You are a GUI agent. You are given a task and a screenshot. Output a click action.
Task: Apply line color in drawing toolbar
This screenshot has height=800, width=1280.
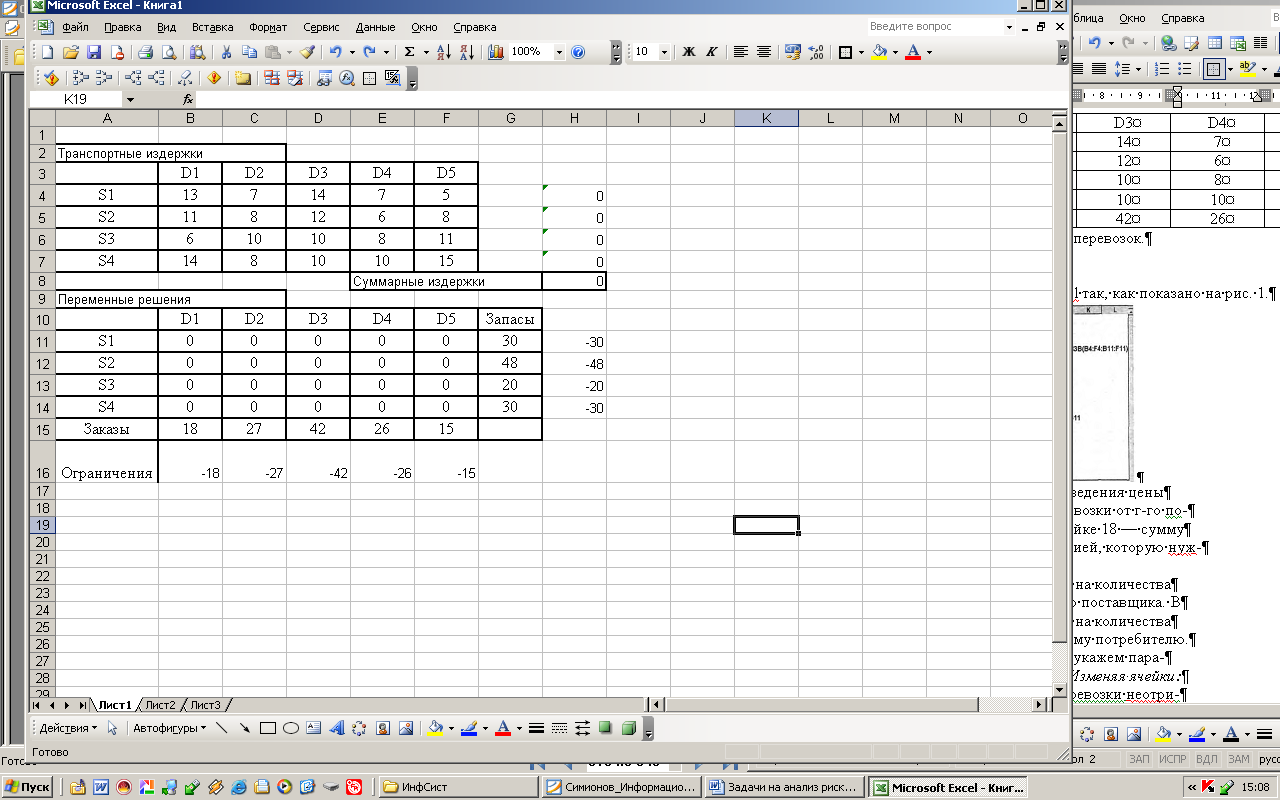tap(469, 728)
